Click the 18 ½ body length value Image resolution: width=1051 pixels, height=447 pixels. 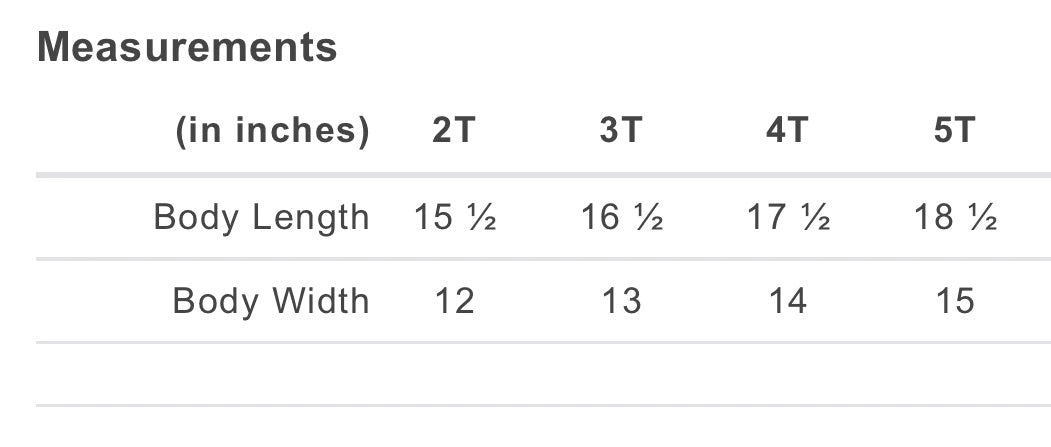click(956, 217)
